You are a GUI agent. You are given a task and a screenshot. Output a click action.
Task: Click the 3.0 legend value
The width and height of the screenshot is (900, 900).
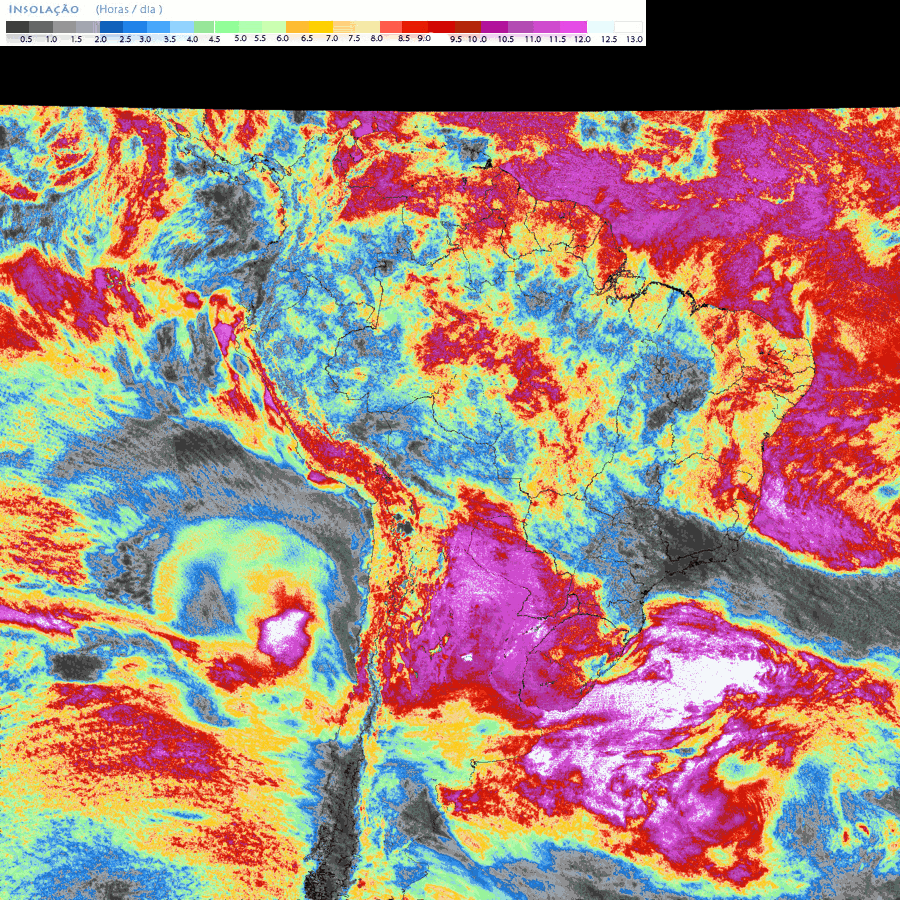click(145, 39)
